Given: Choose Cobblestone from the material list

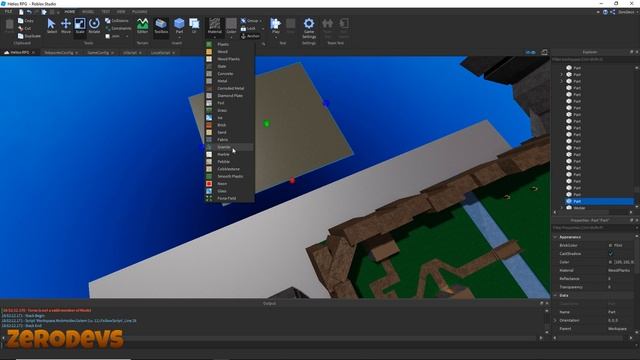Looking at the screenshot, I should pos(229,169).
